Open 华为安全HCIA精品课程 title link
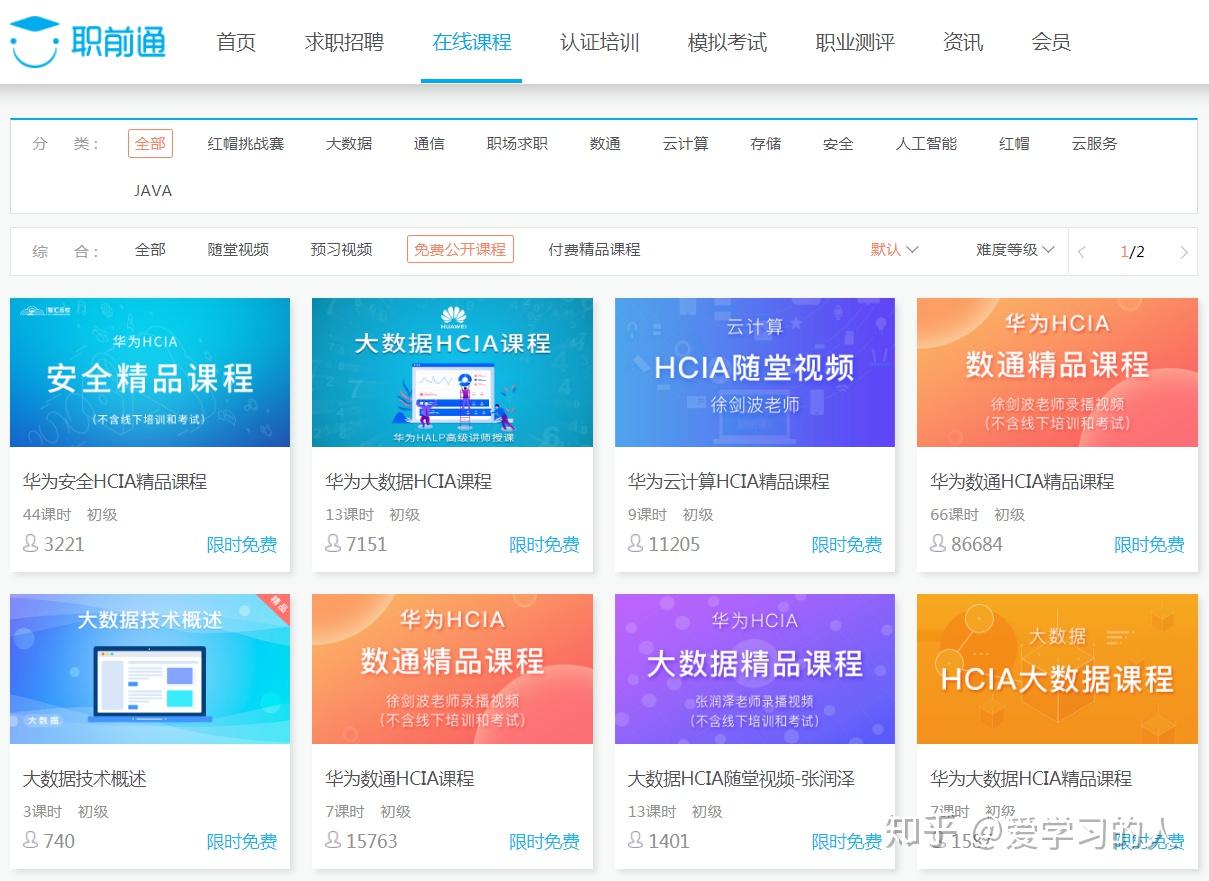 pyautogui.click(x=115, y=481)
